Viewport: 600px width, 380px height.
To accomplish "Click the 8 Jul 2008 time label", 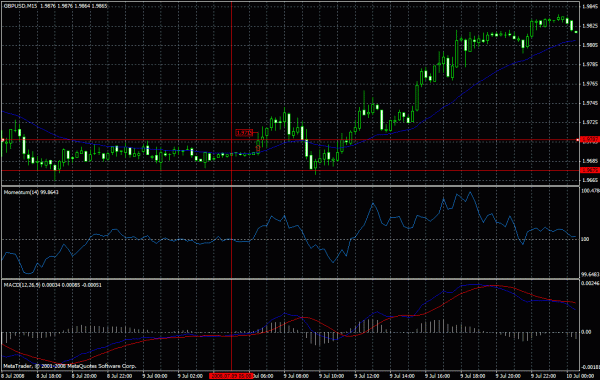I will pos(13,376).
